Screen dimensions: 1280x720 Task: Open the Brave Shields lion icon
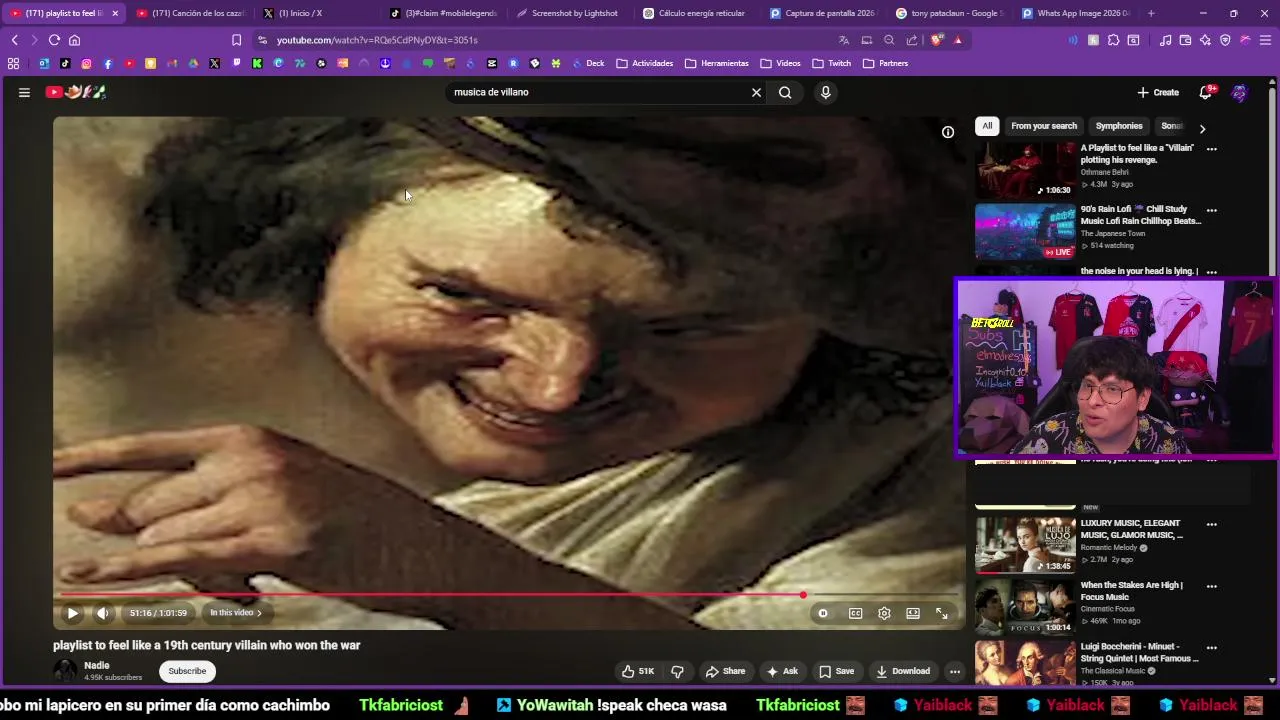tap(936, 40)
